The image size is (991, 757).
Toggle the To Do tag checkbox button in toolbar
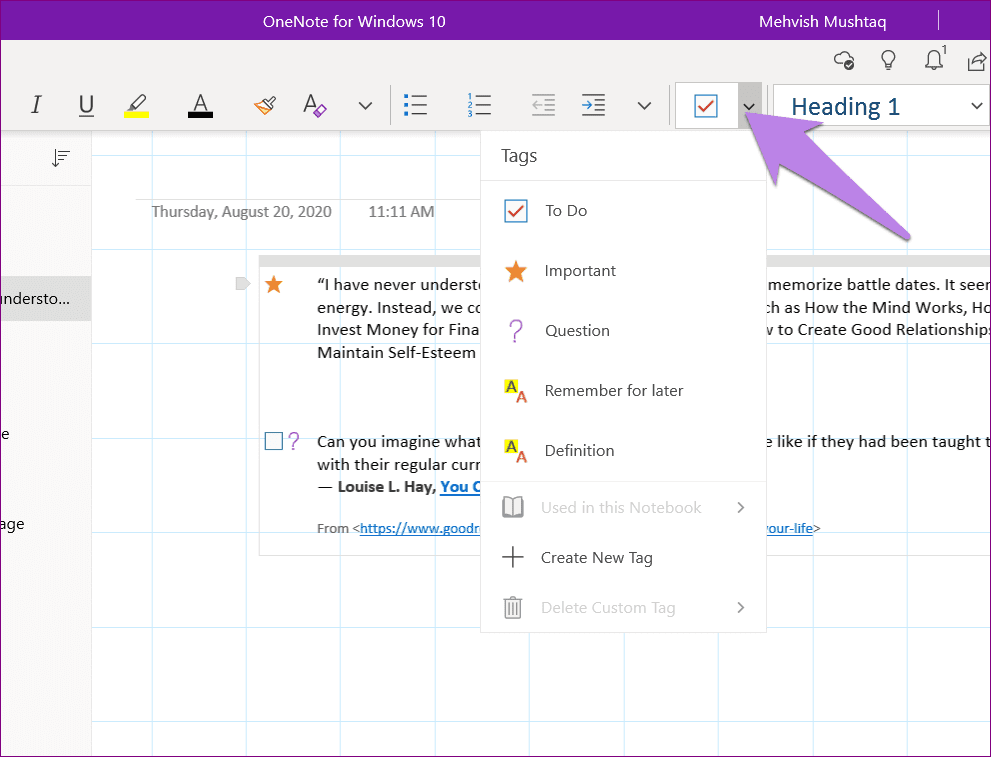click(x=706, y=106)
